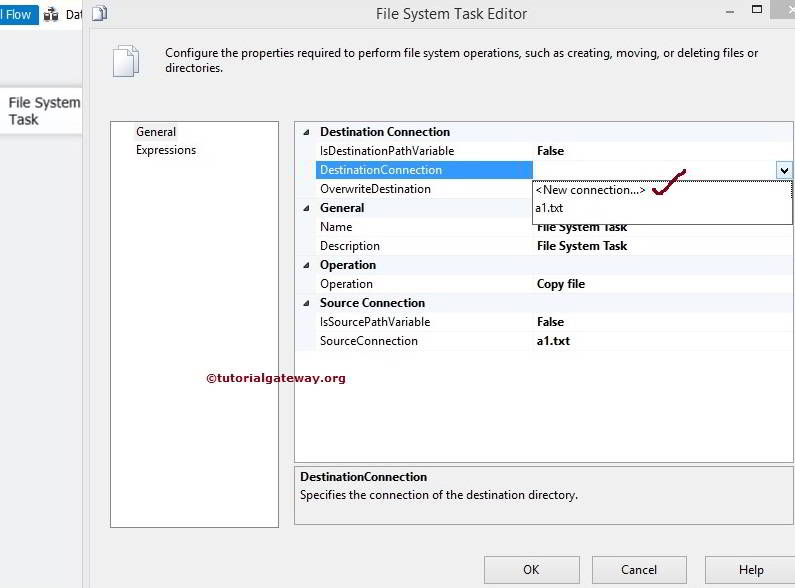This screenshot has width=795, height=588.
Task: Select the Name property label
Action: 336,227
